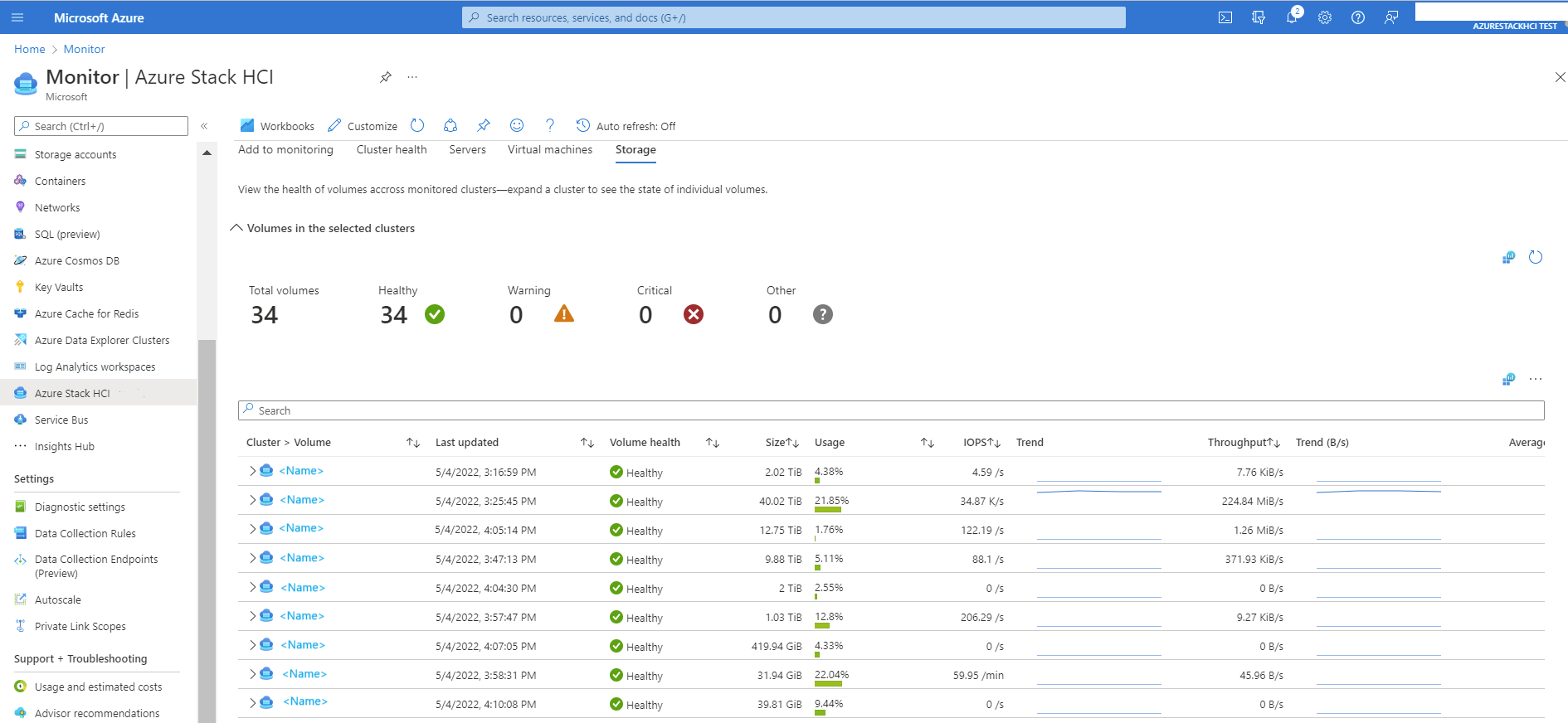Sort by the Size column
The height and width of the screenshot is (723, 1568).
[x=793, y=443]
